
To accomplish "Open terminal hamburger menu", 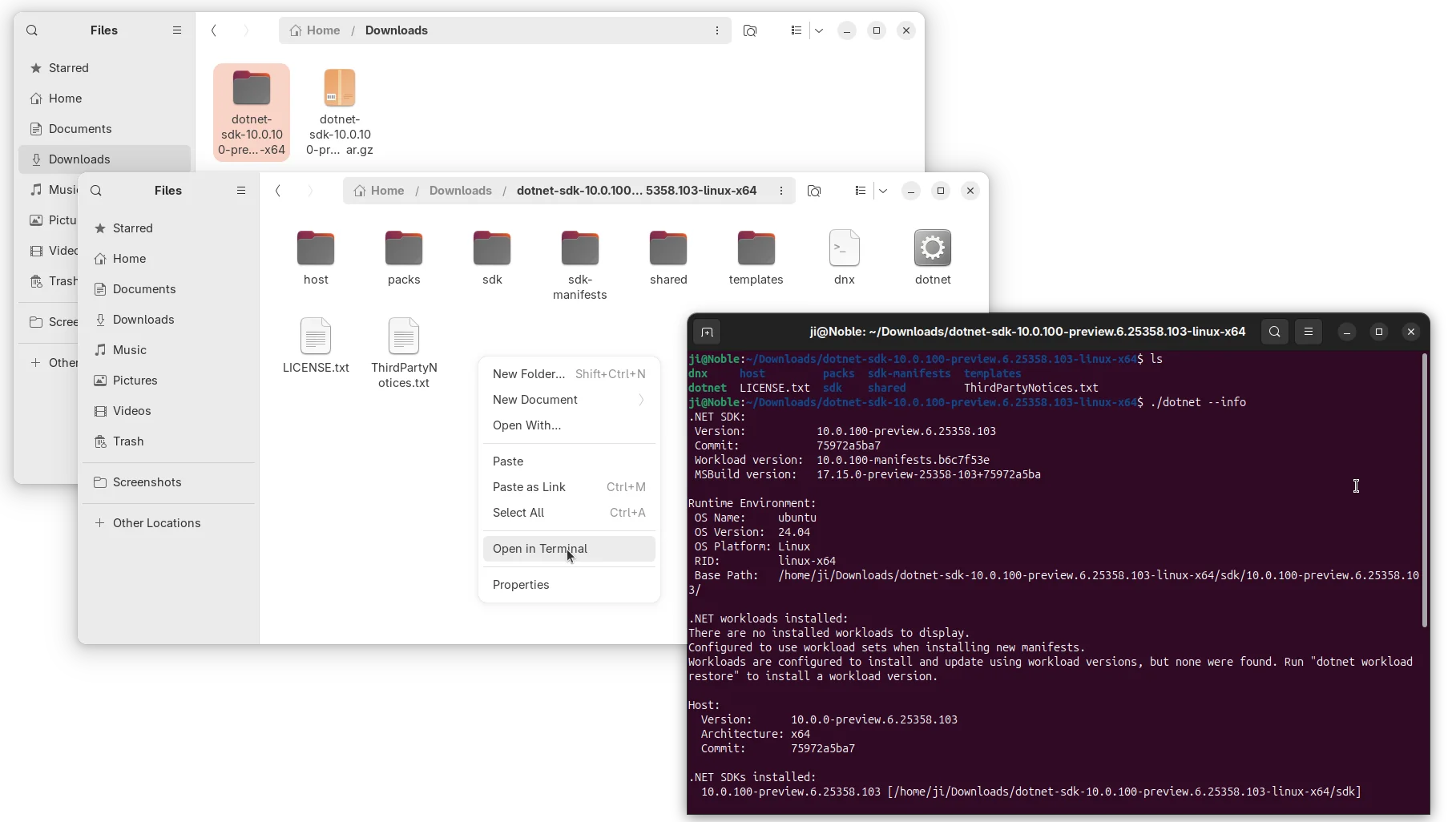I will (x=1309, y=332).
